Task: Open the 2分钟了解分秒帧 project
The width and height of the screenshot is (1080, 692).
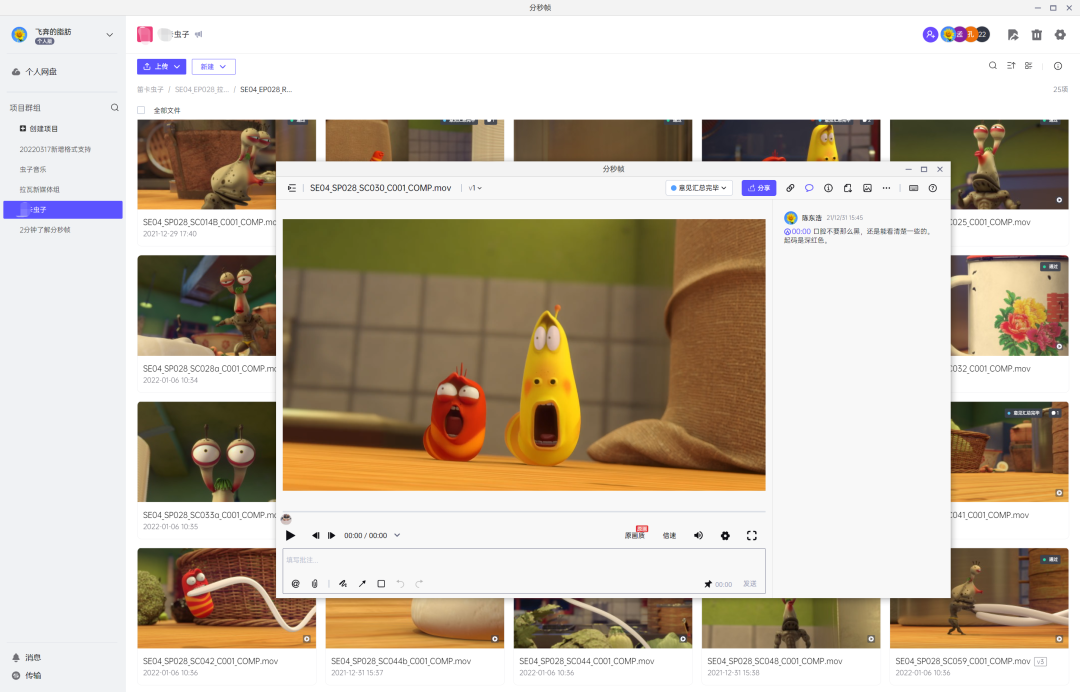Action: click(45, 229)
